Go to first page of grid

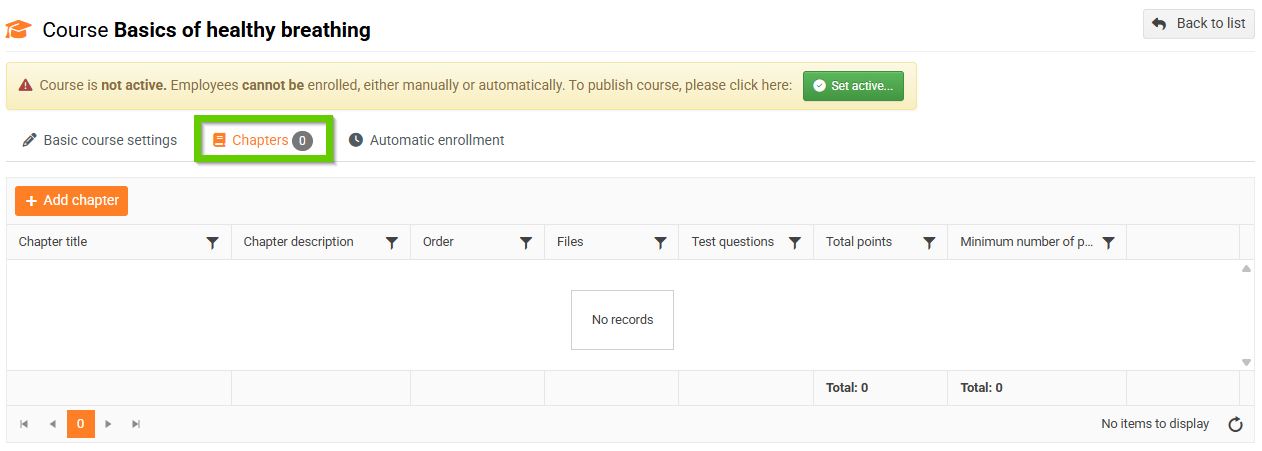click(24, 424)
